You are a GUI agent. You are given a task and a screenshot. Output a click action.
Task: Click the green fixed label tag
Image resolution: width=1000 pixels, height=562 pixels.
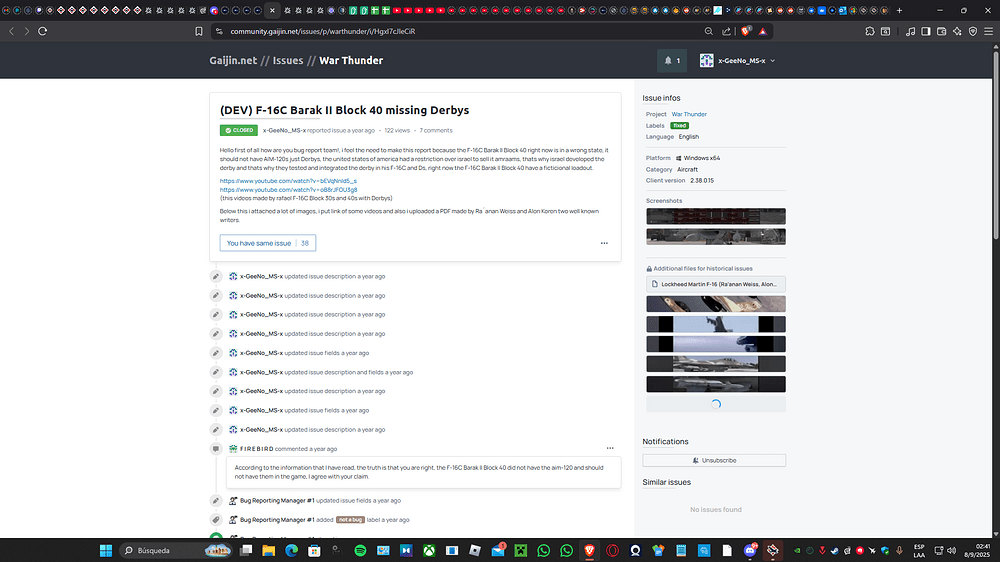click(x=680, y=126)
